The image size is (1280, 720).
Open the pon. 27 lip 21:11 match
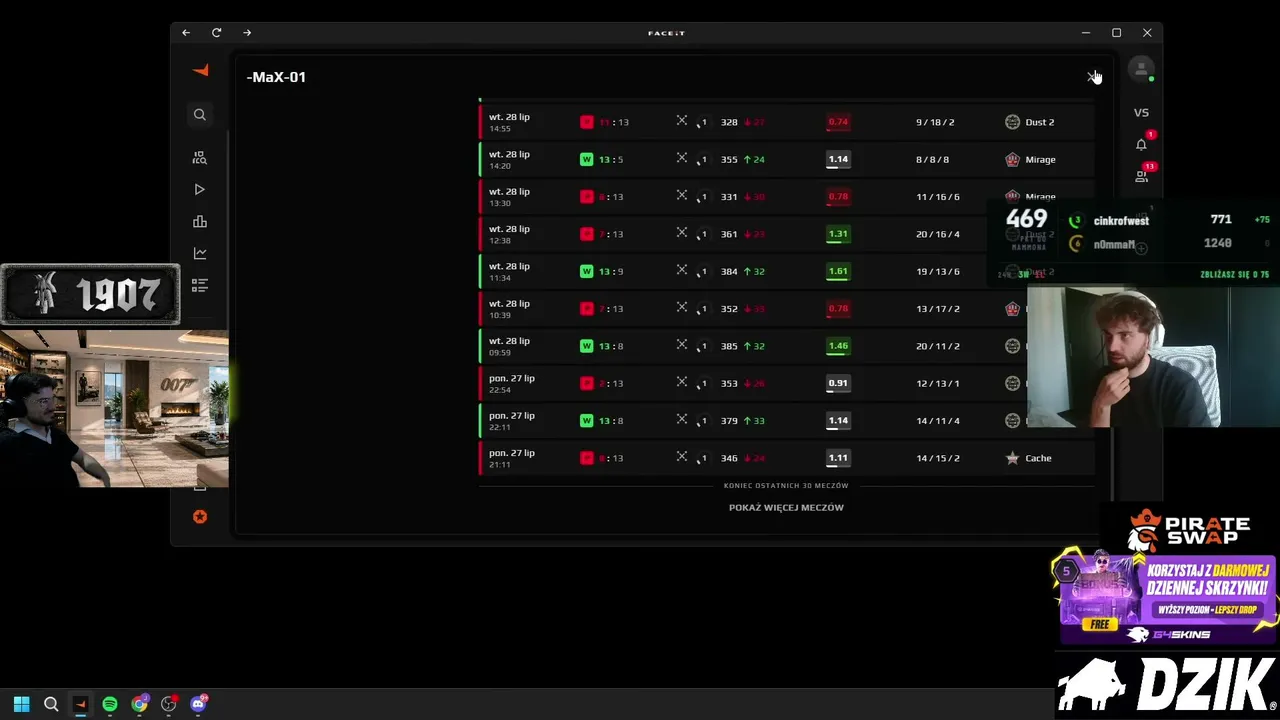(x=786, y=458)
